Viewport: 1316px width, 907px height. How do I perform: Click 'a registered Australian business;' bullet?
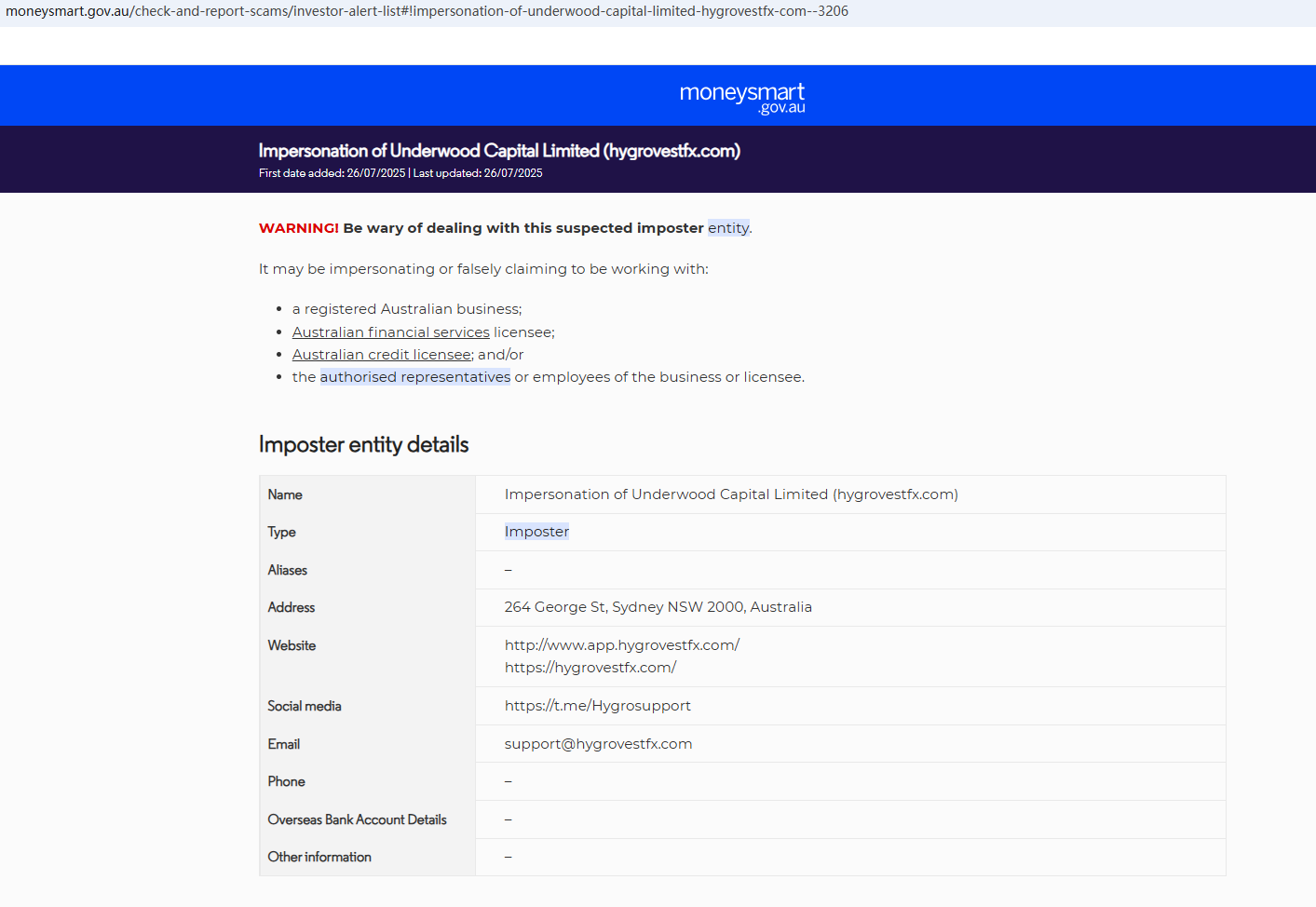point(407,309)
